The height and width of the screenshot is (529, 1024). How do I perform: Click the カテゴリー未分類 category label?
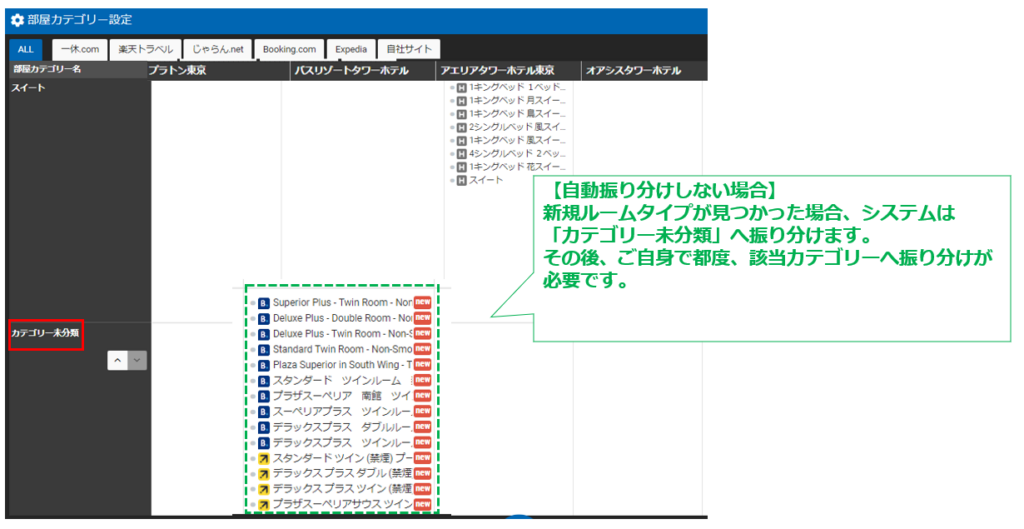(x=45, y=333)
